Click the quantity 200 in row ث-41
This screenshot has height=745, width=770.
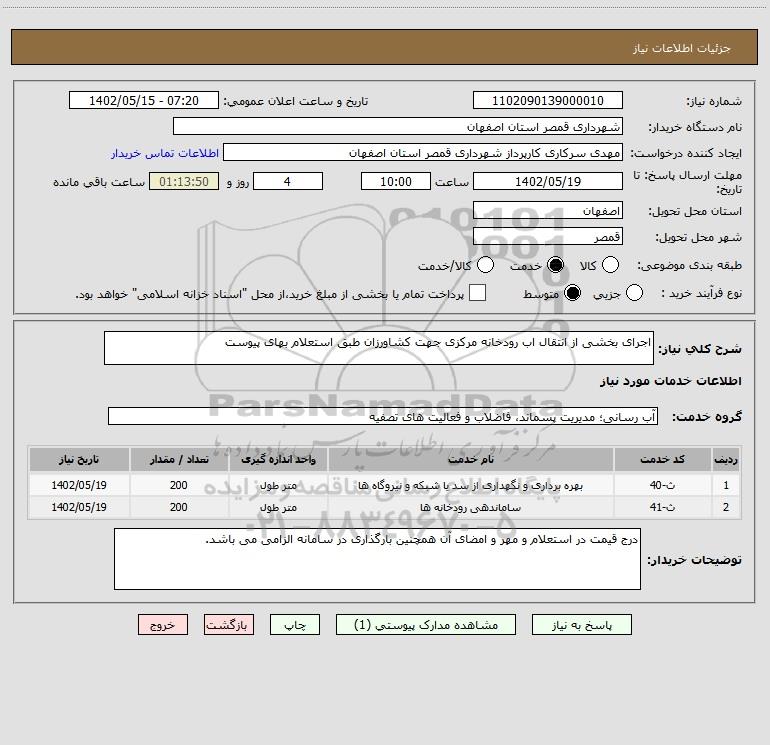179,507
